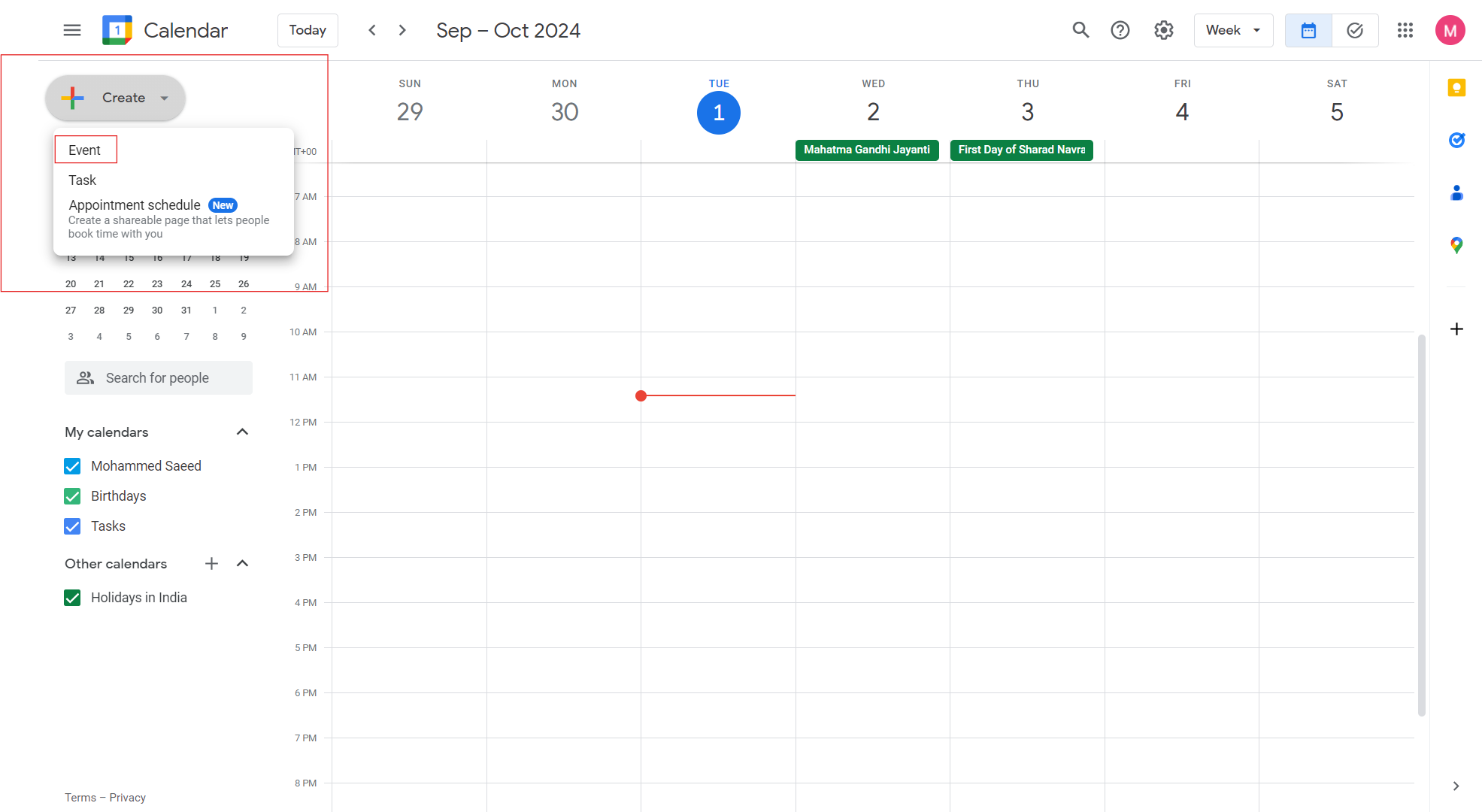Open Google Keep side panel icon
The image size is (1482, 812).
pyautogui.click(x=1456, y=88)
